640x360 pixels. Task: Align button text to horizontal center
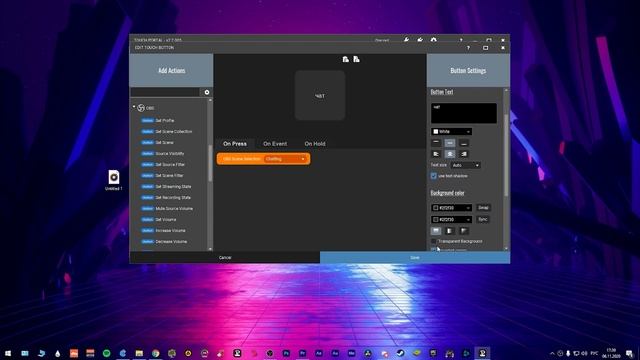(450, 154)
